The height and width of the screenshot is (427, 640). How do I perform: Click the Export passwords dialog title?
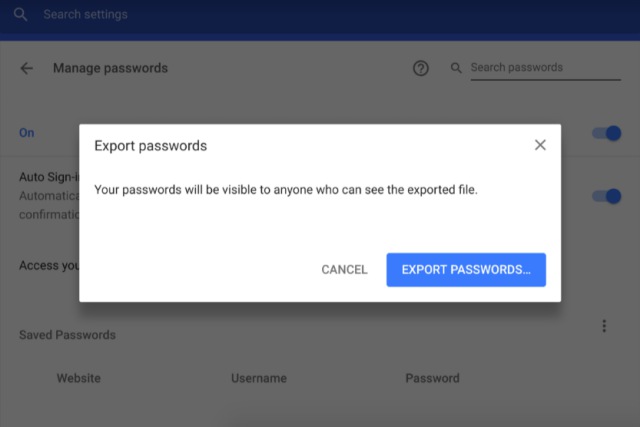pos(151,146)
